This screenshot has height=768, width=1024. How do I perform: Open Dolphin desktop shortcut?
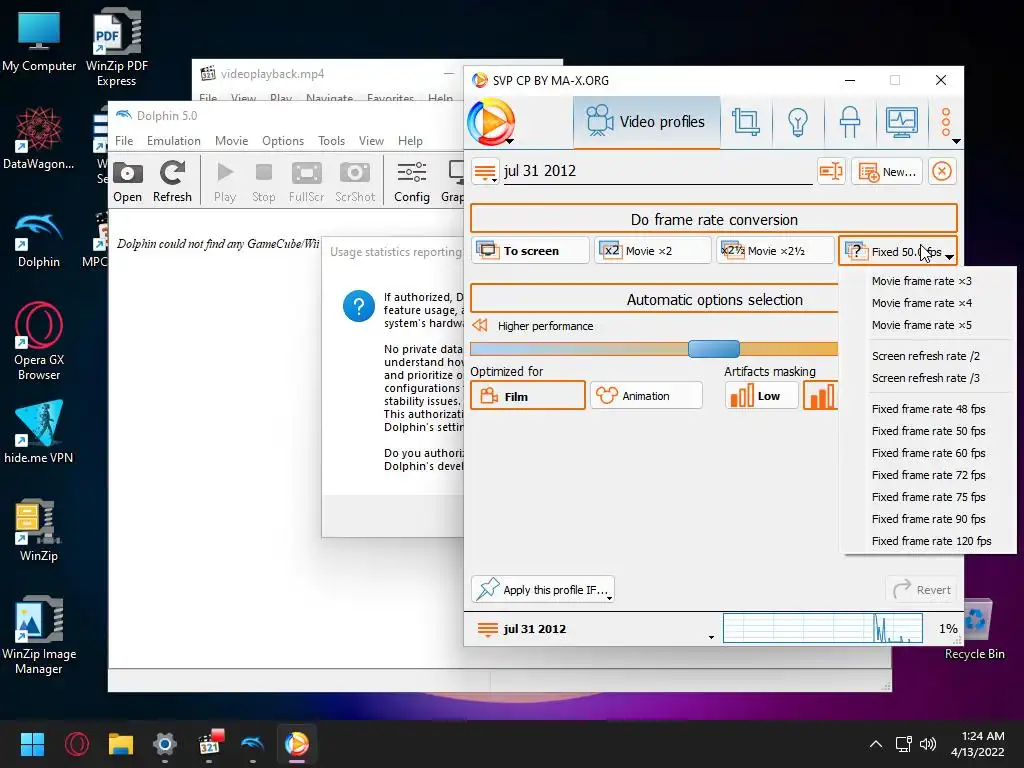pos(39,239)
